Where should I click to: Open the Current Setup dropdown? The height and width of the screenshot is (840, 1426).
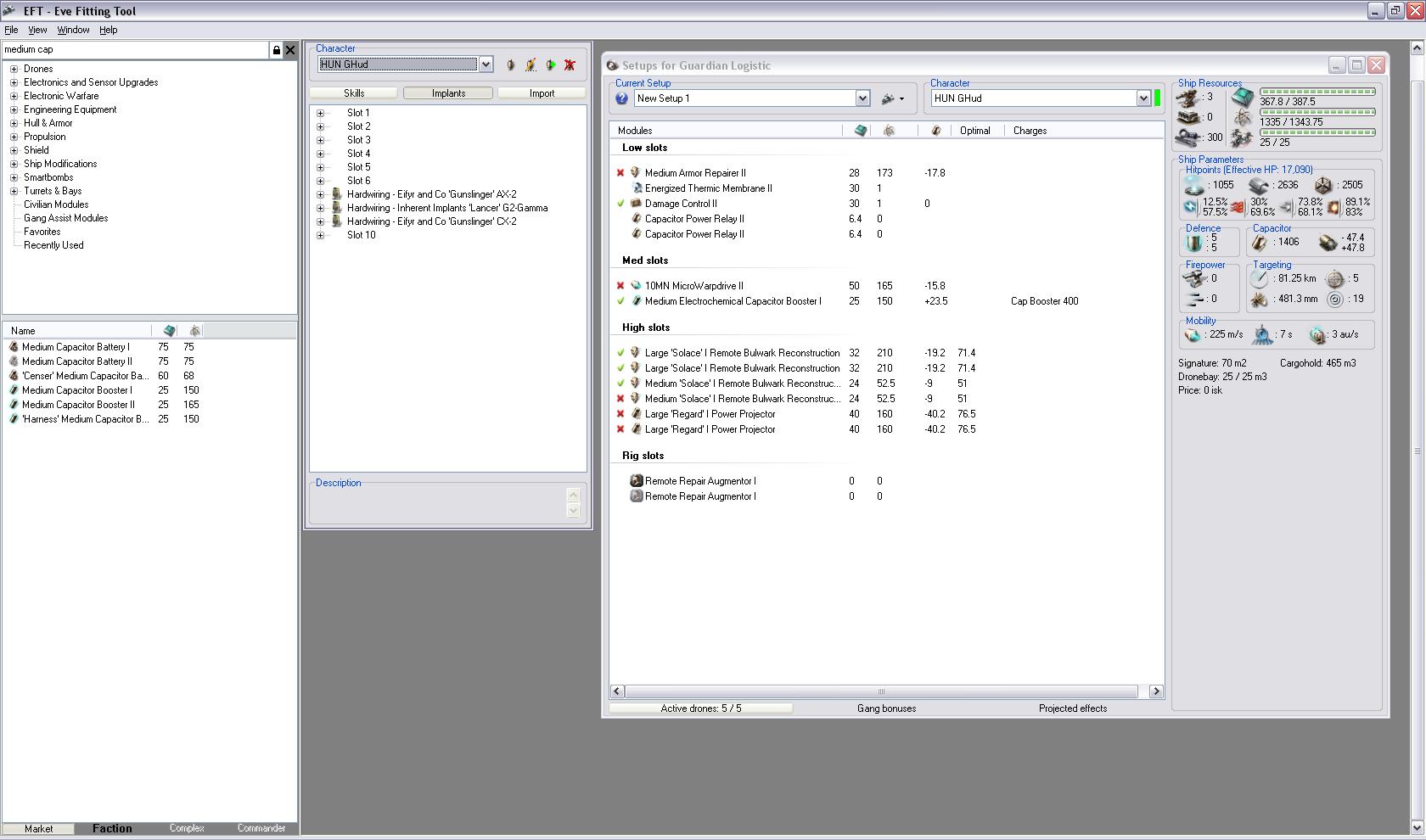(x=862, y=98)
